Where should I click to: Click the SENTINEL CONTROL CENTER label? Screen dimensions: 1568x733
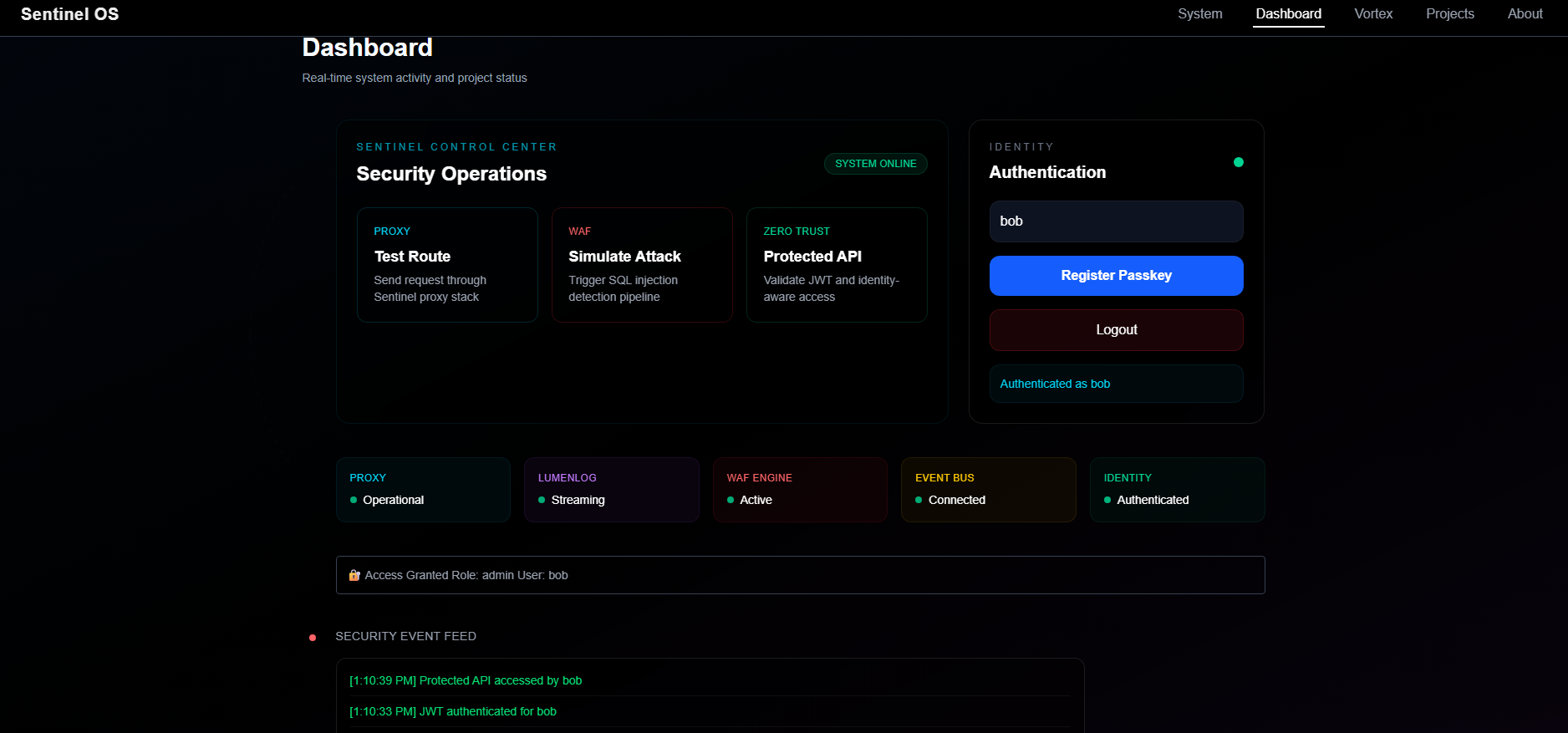pyautogui.click(x=456, y=147)
